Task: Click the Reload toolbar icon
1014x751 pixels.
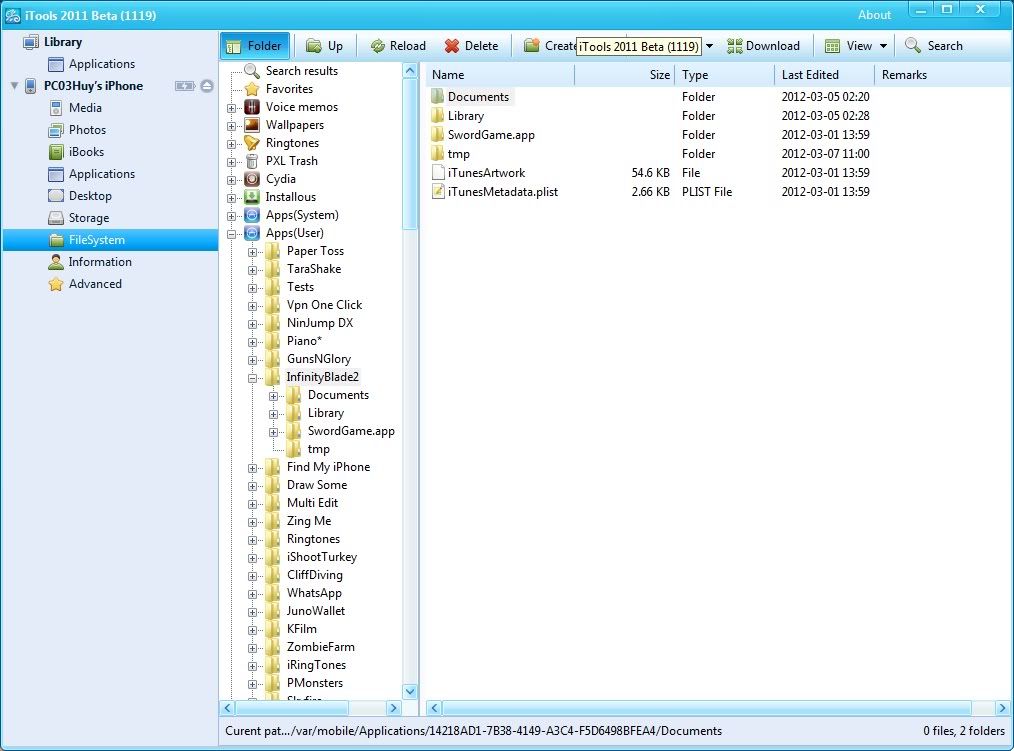Action: coord(378,46)
